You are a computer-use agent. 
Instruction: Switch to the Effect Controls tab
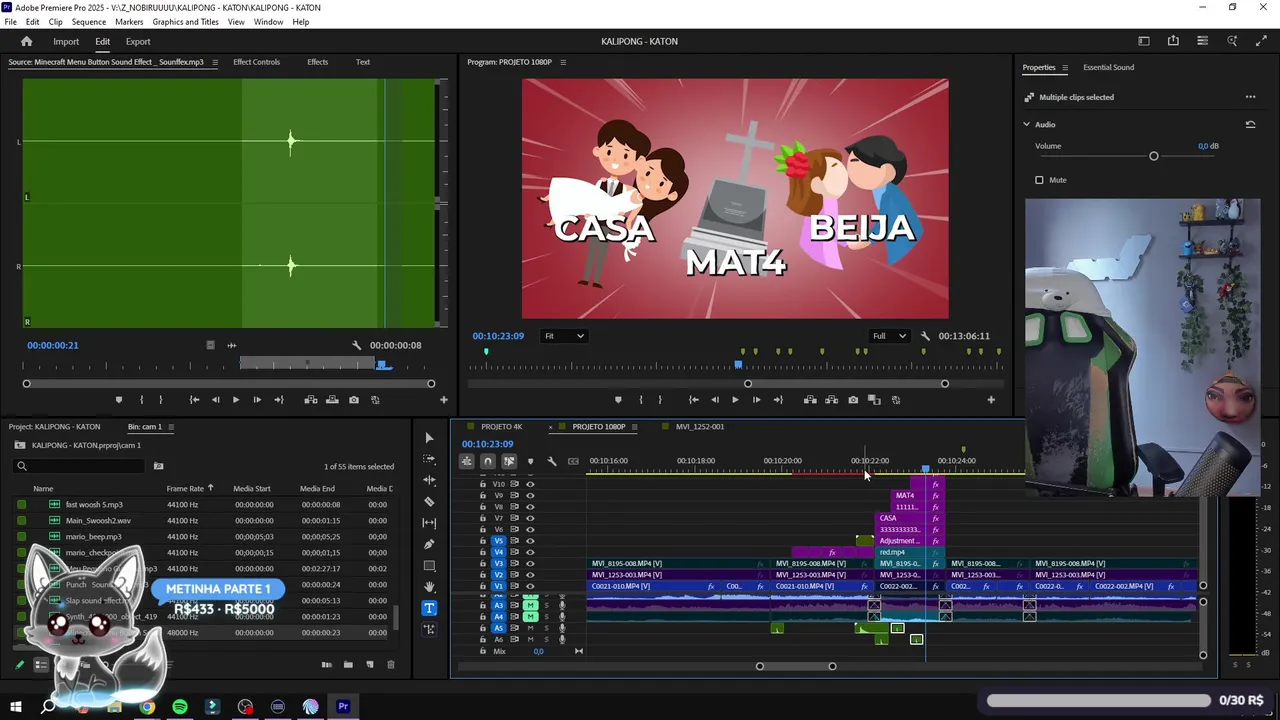256,62
